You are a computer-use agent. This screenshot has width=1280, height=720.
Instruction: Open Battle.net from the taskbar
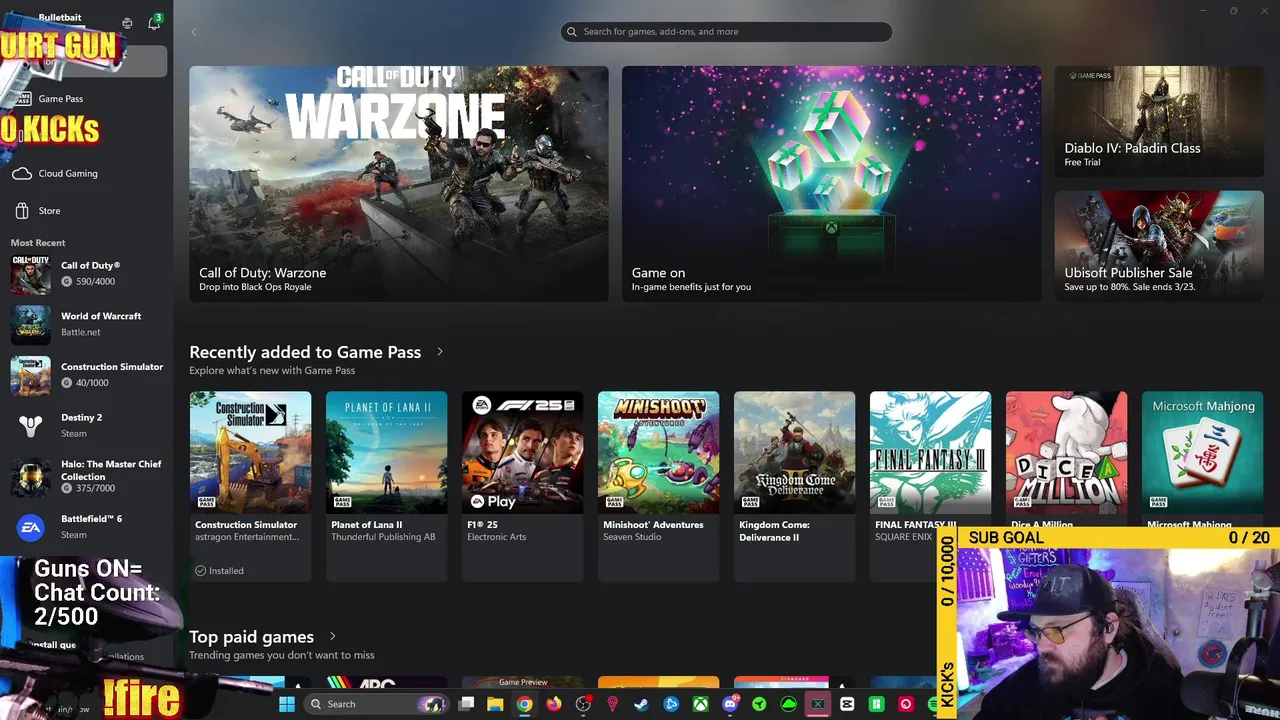coord(671,704)
